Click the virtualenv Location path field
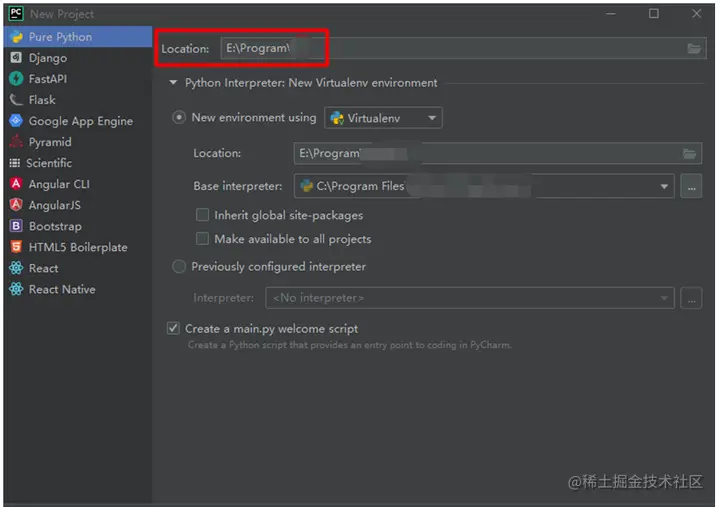 [x=498, y=153]
